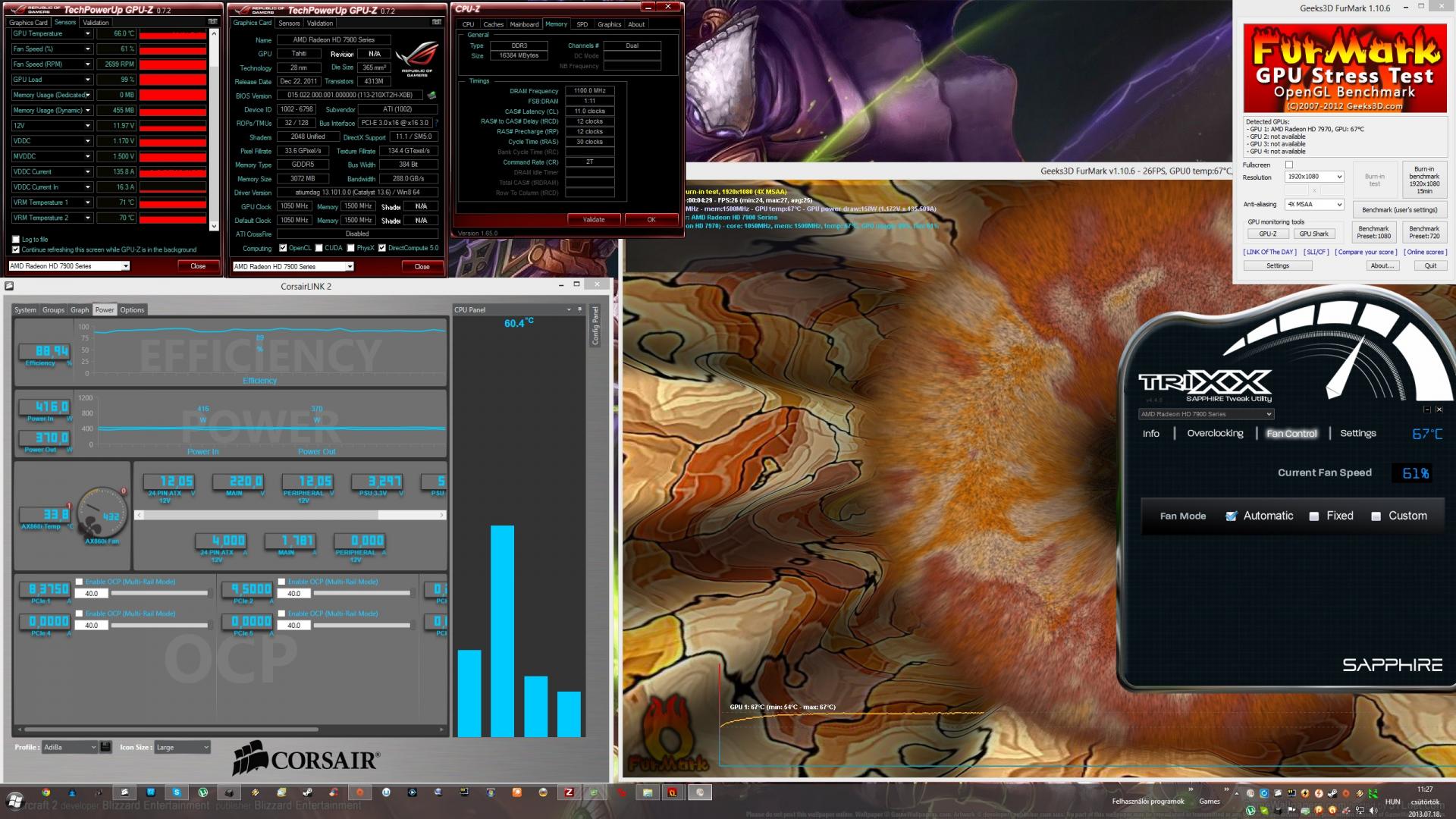The height and width of the screenshot is (819, 1456).
Task: Enable OCP Multi-Rail Mode for PCIe 1
Action: pos(79,582)
